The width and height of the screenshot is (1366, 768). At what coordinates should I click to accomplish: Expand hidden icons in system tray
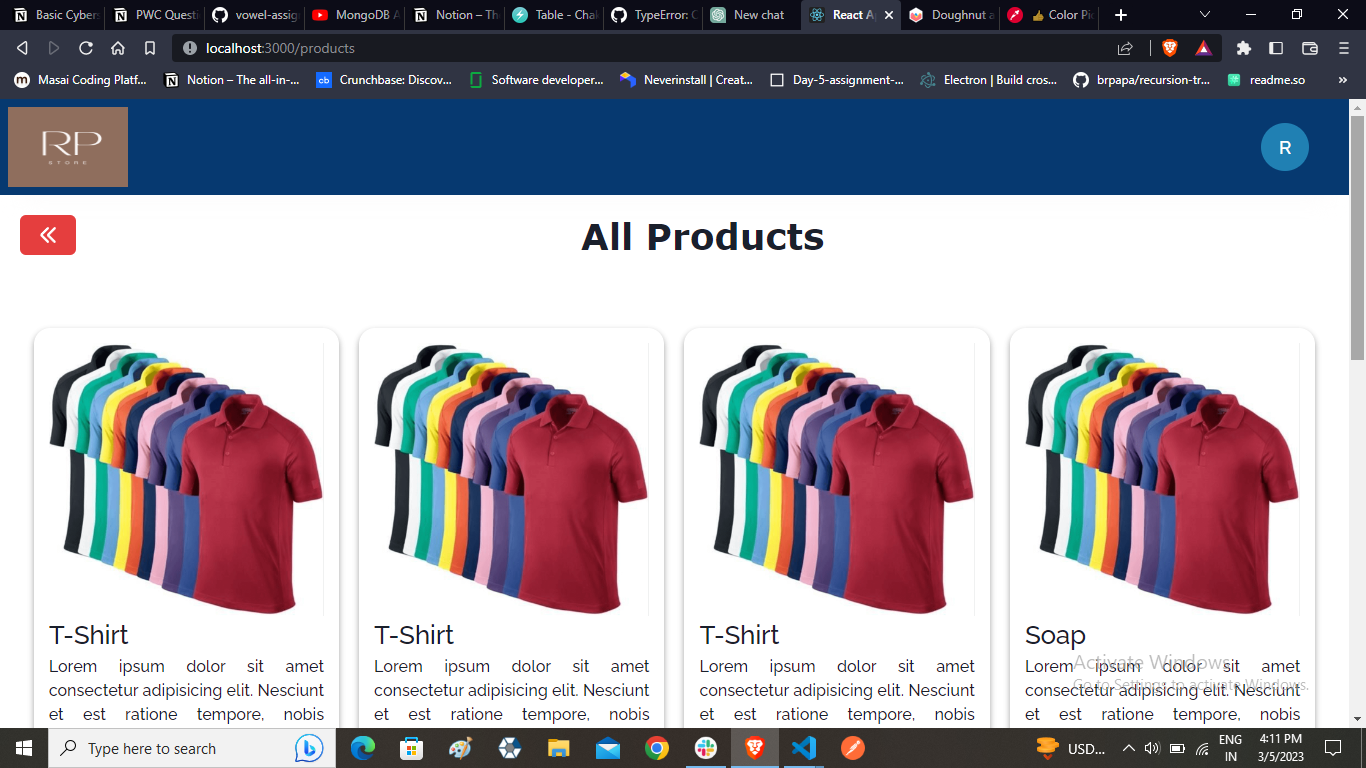coord(1128,748)
